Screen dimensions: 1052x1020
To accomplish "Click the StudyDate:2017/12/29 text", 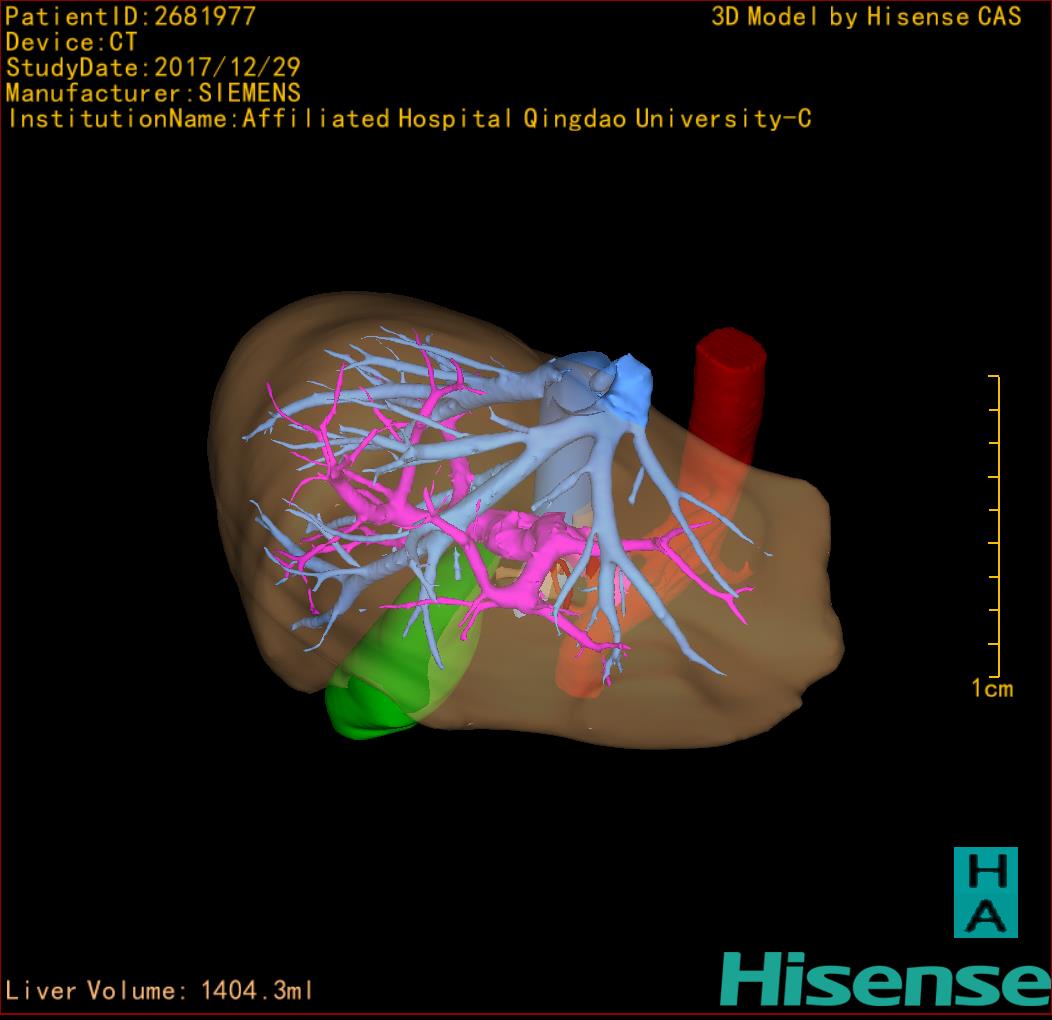I will (x=153, y=68).
